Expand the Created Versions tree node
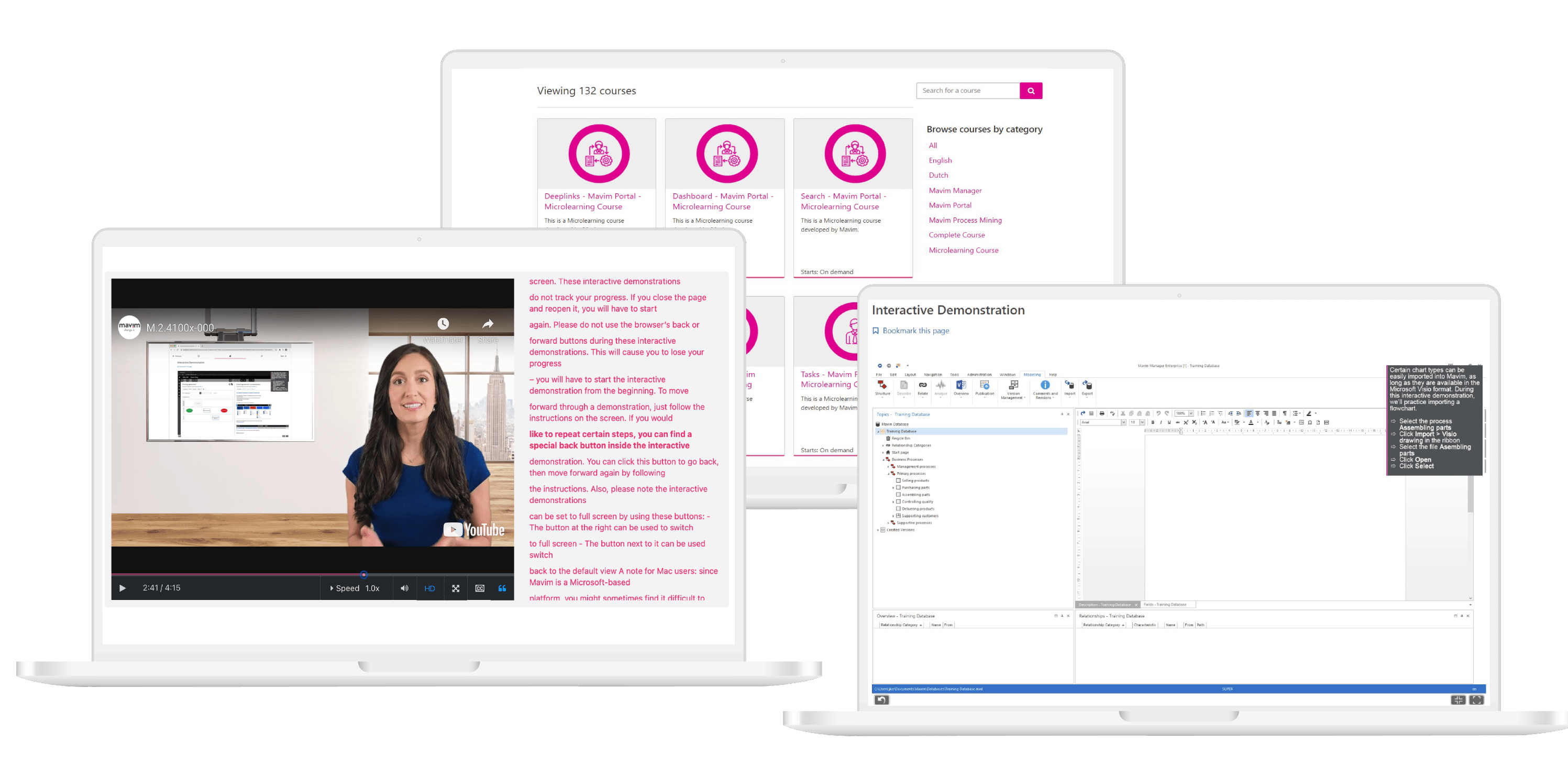1568x775 pixels. pyautogui.click(x=878, y=530)
